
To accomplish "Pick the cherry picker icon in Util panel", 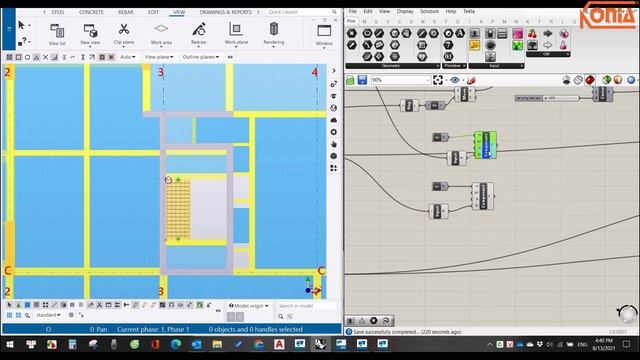I will (532, 33).
